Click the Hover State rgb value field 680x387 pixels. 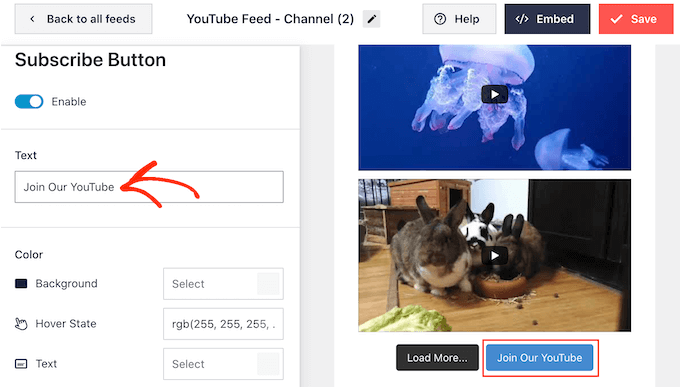pyautogui.click(x=223, y=324)
